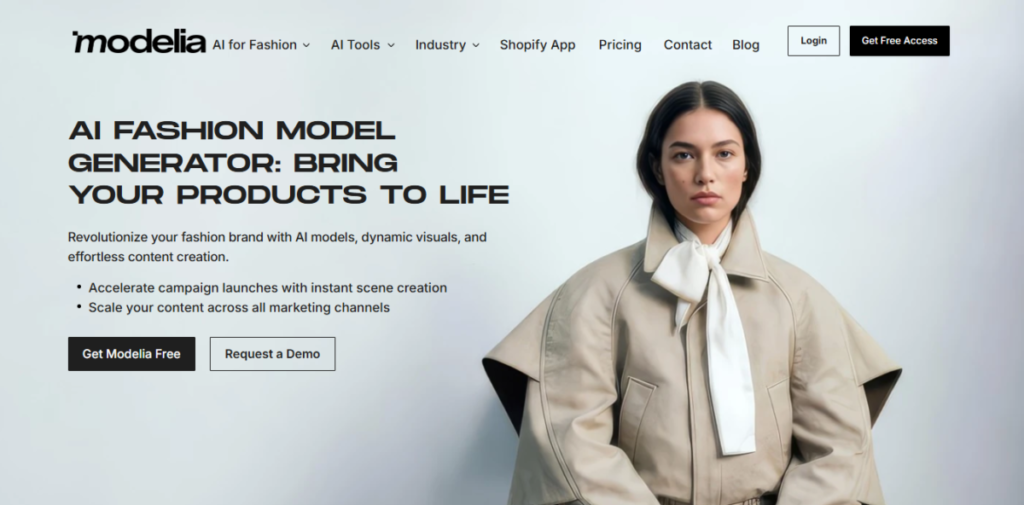This screenshot has width=1024, height=505.
Task: Click the modelia logo
Action: pos(139,42)
